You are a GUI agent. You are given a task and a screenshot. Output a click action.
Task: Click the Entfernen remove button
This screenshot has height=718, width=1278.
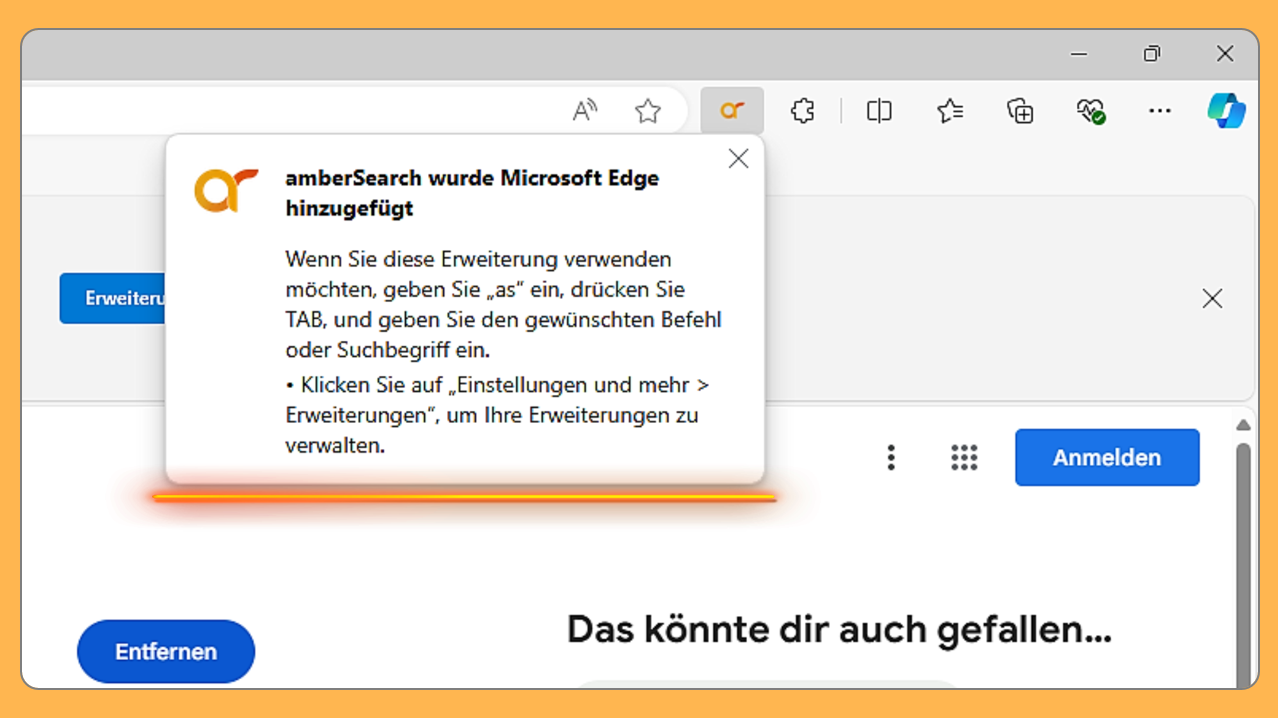pos(166,651)
